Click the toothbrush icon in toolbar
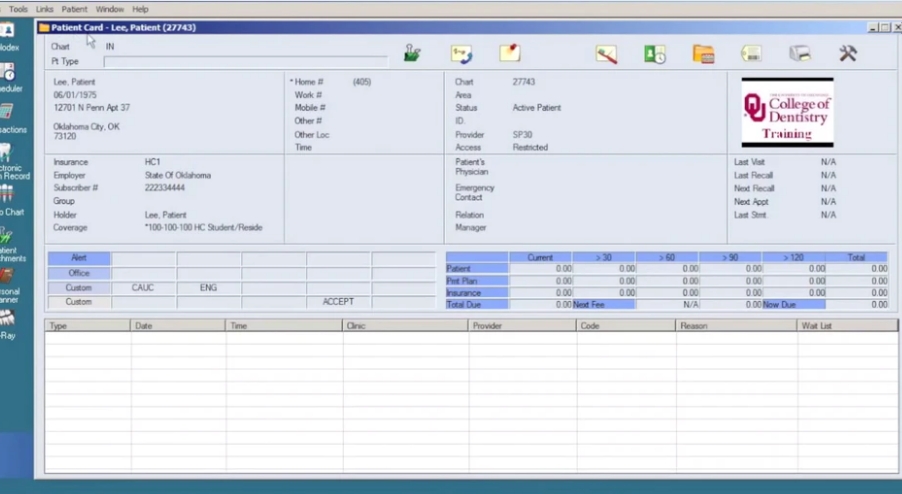The height and width of the screenshot is (494, 902). click(x=606, y=55)
